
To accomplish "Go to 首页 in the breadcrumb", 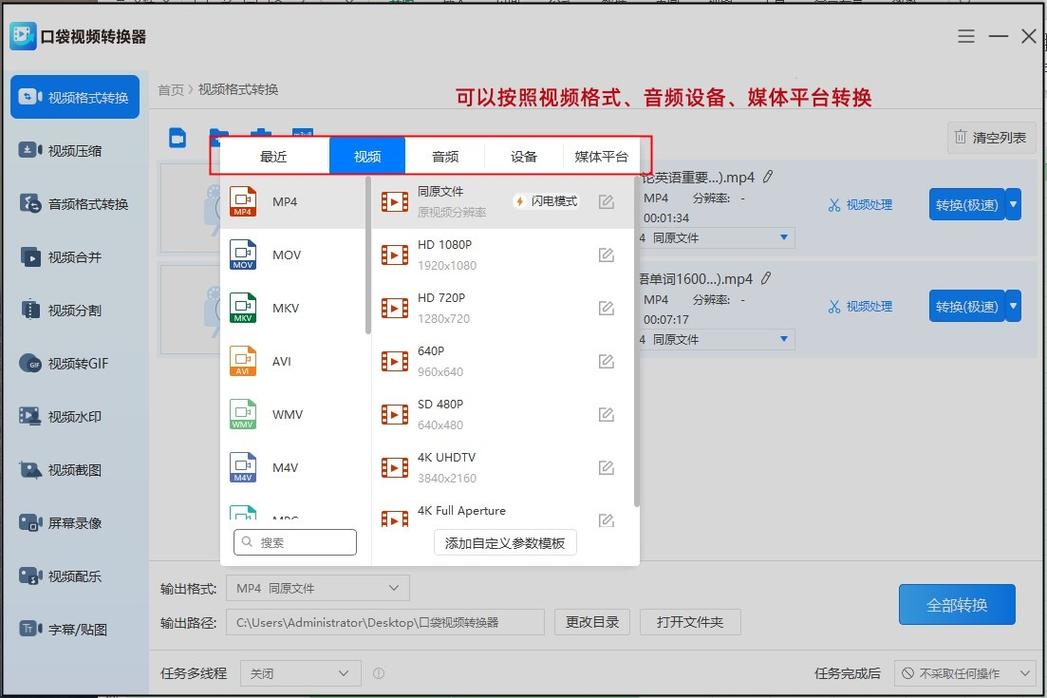I will pos(170,90).
